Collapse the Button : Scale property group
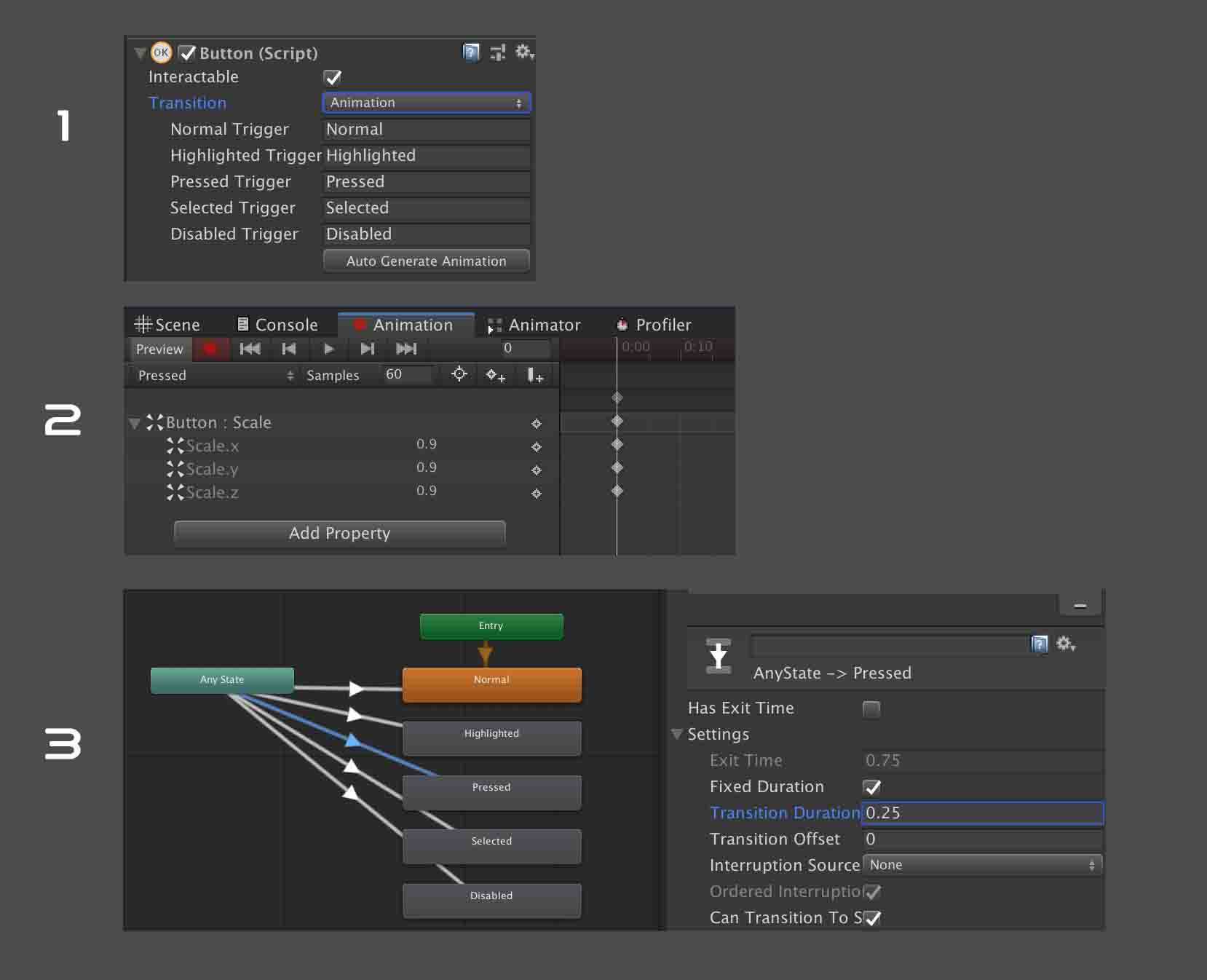 point(134,422)
